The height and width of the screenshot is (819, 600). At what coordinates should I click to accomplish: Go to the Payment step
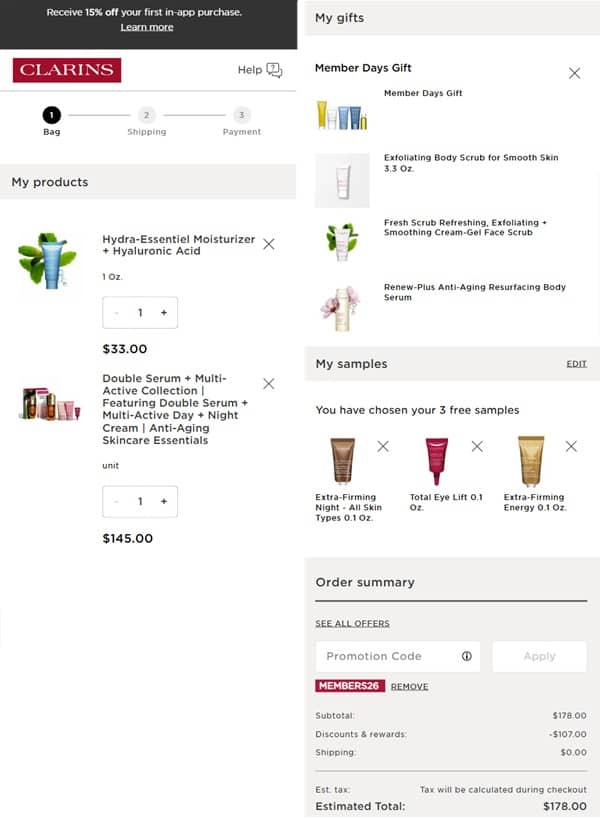[x=242, y=121]
